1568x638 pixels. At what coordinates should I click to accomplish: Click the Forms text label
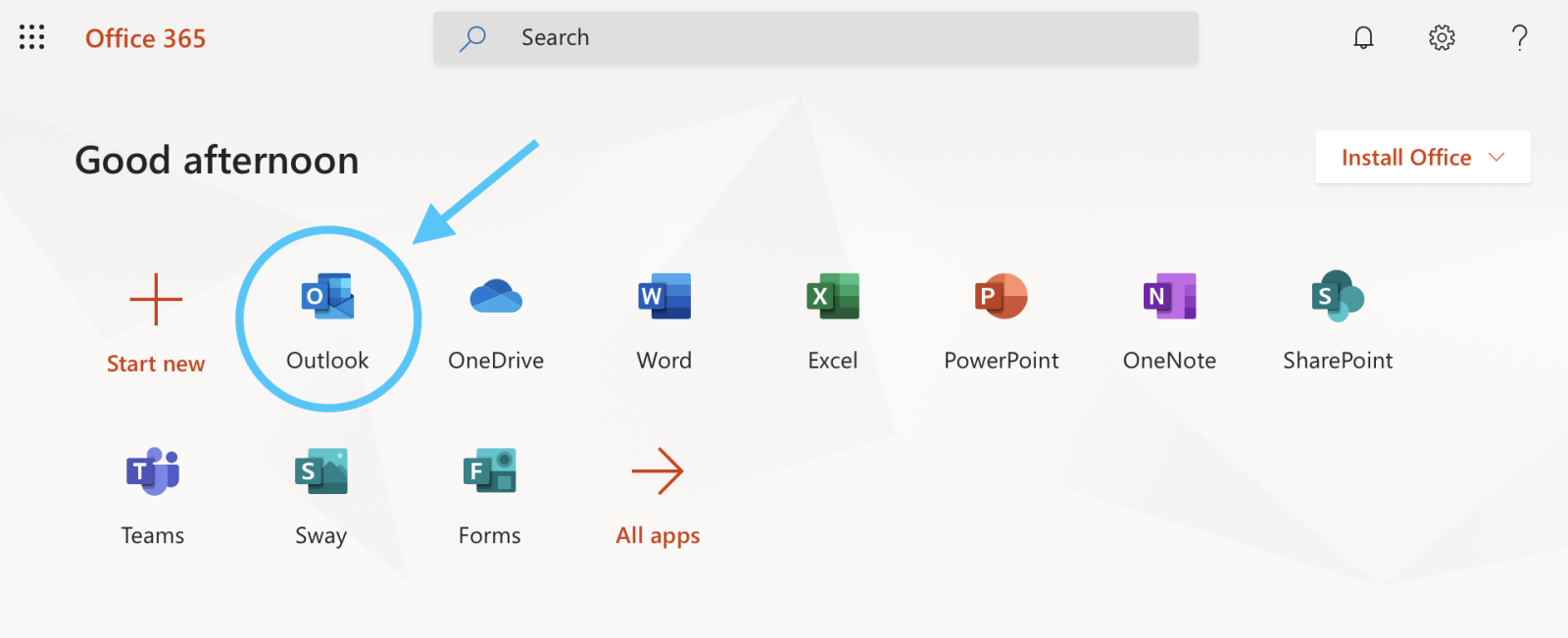click(x=490, y=536)
